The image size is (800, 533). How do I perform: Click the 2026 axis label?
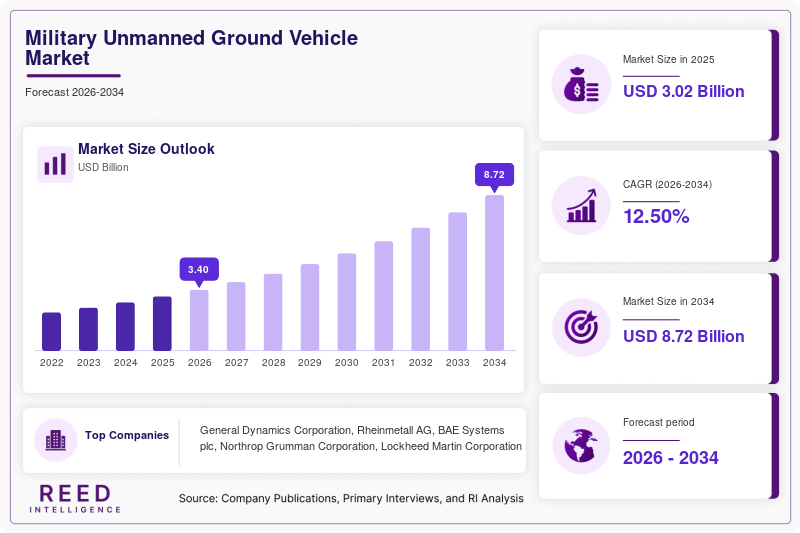pyautogui.click(x=199, y=363)
